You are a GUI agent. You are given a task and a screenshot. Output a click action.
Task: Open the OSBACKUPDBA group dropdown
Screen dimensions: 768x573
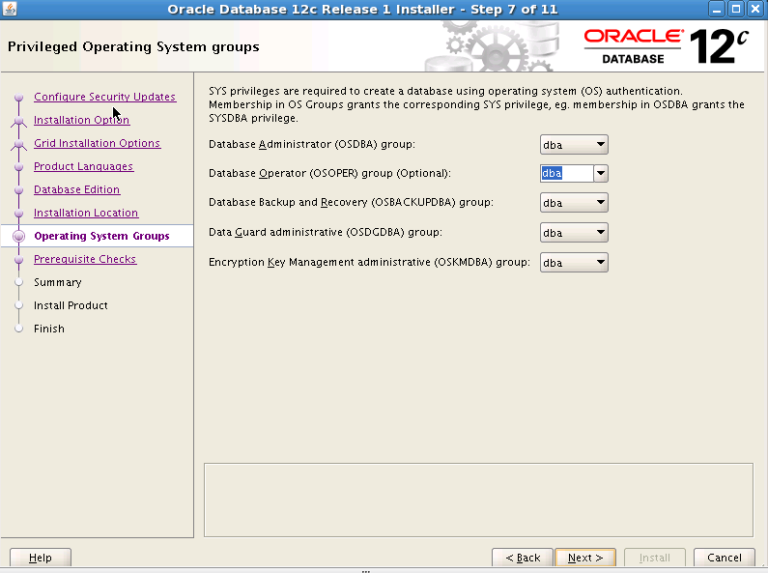point(574,203)
